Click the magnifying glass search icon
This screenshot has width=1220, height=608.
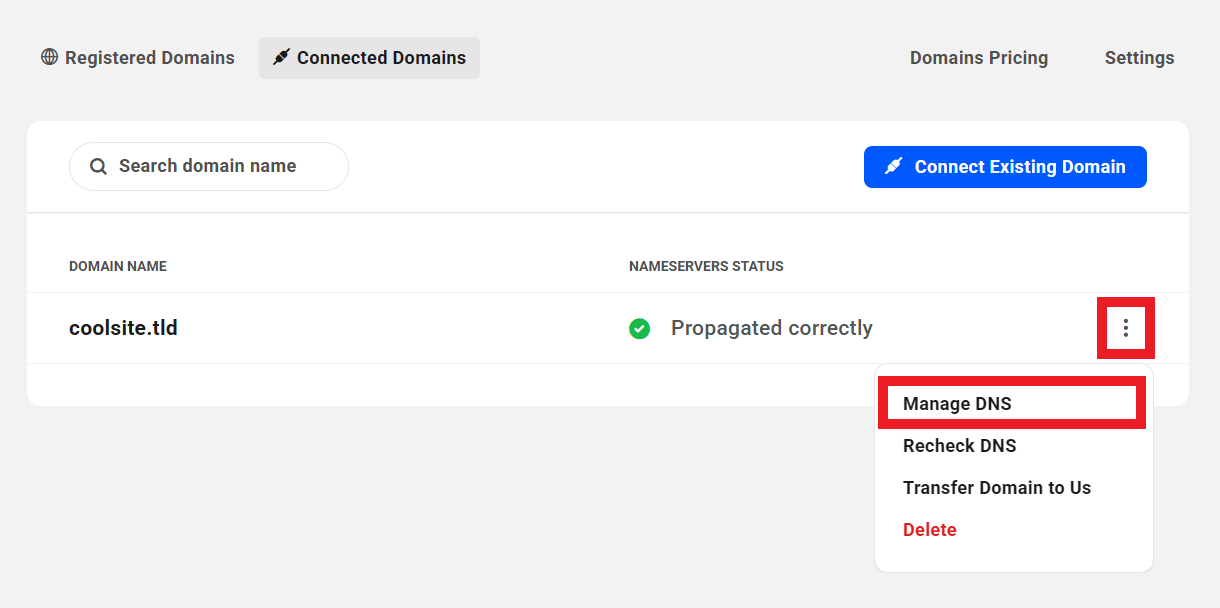coord(98,167)
